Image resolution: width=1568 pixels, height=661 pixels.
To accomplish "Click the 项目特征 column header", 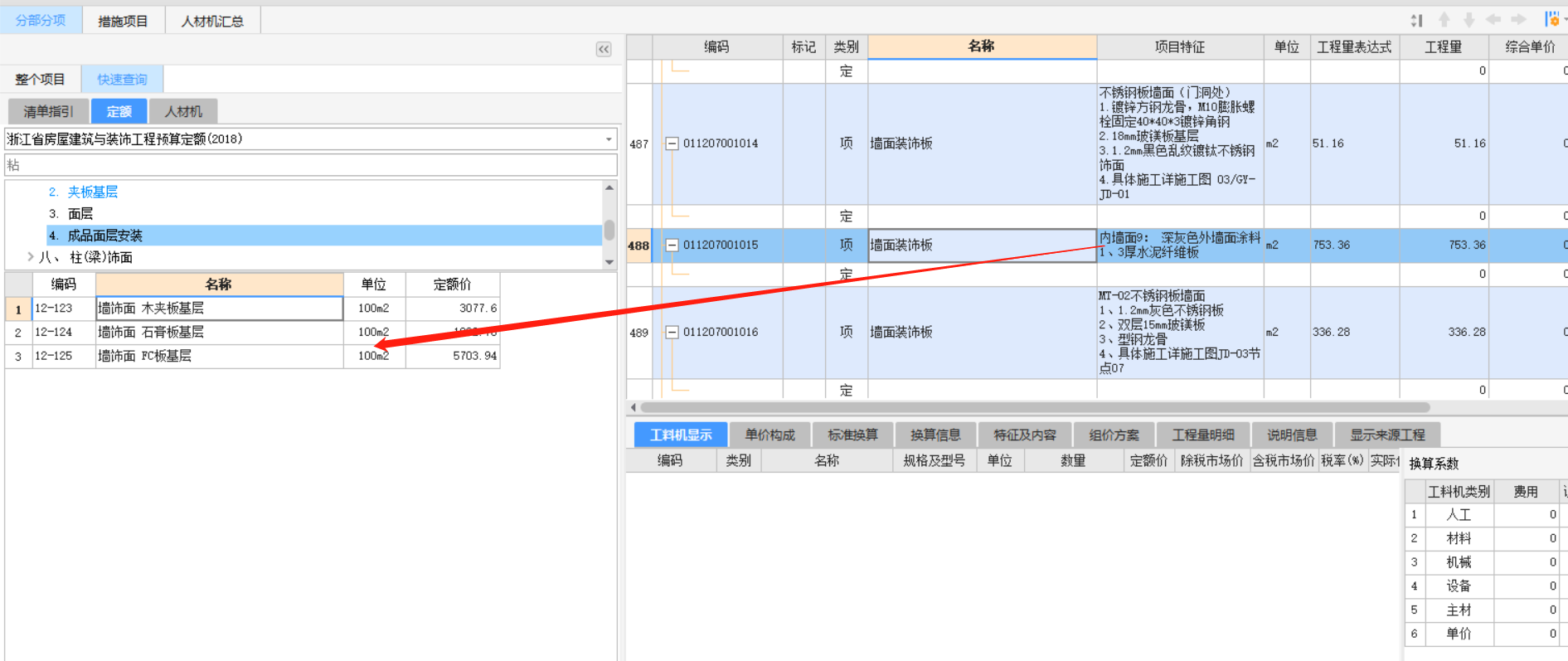I will point(1179,47).
